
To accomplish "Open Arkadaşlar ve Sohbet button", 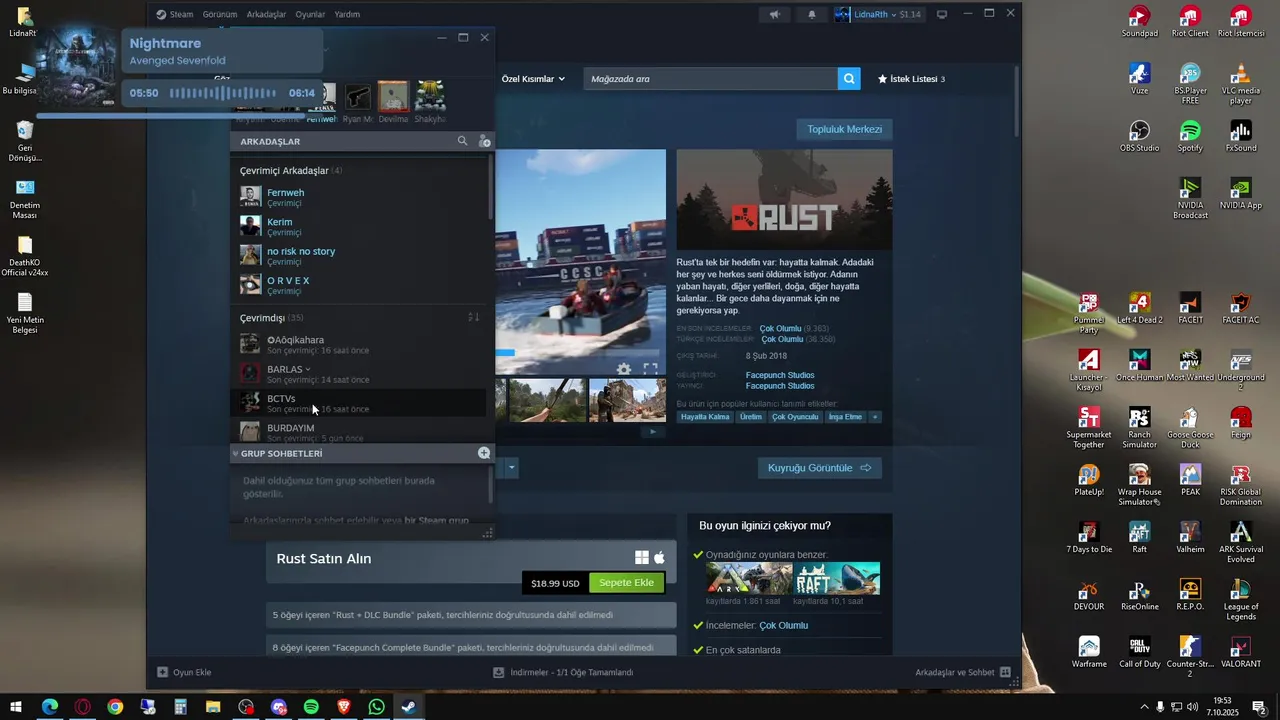I will coord(963,672).
